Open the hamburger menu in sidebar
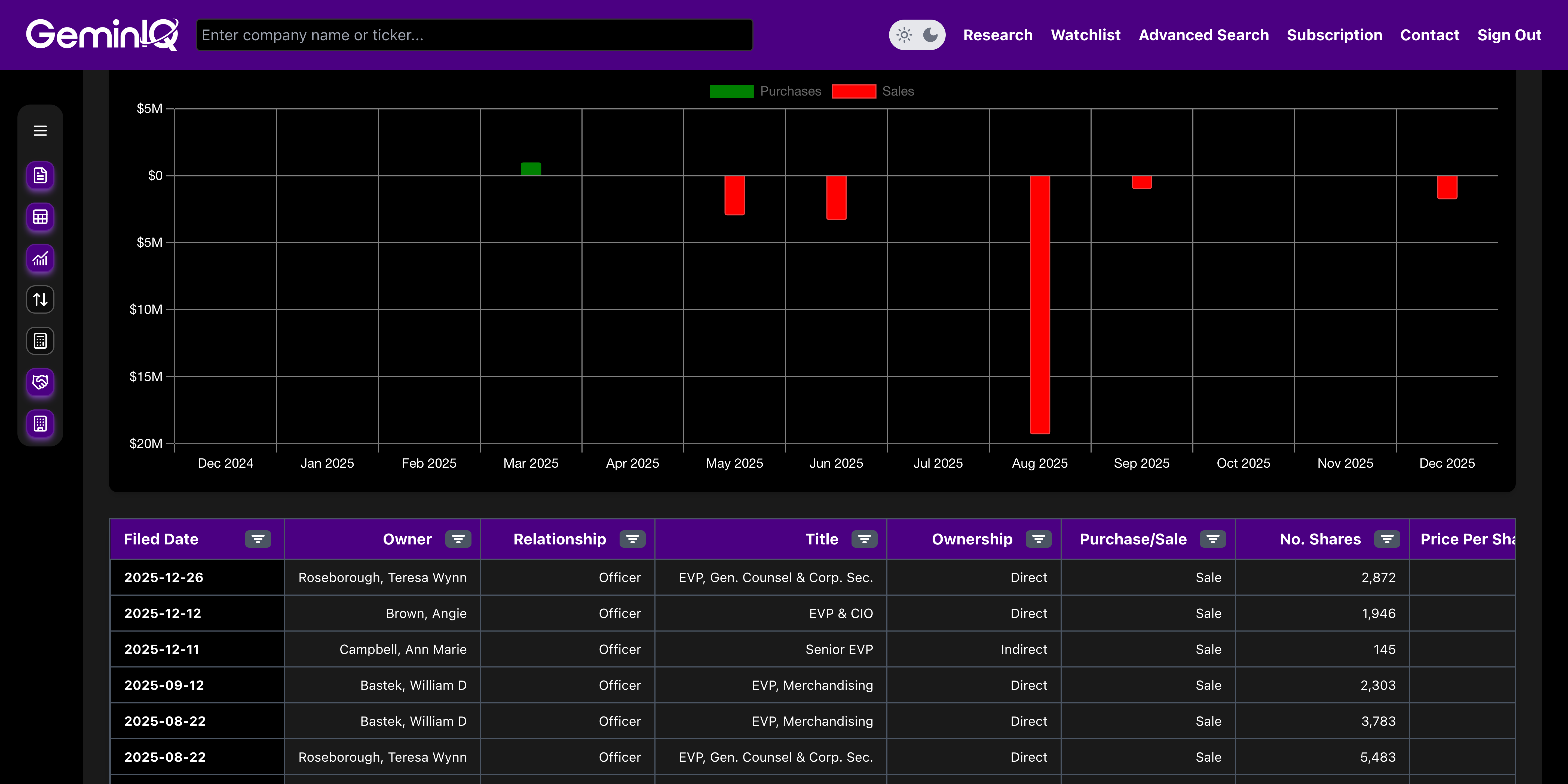Image resolution: width=1568 pixels, height=784 pixels. click(x=40, y=131)
